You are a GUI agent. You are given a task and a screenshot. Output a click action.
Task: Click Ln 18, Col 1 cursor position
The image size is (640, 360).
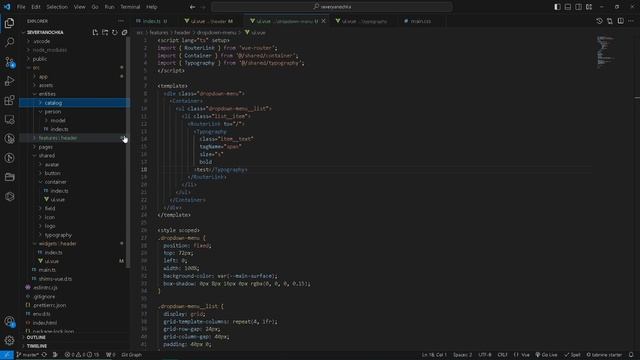(434, 355)
